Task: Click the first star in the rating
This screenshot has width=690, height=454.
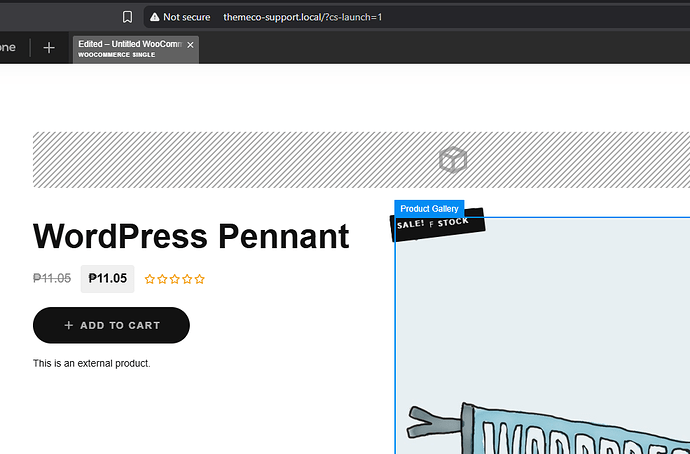Action: click(150, 279)
